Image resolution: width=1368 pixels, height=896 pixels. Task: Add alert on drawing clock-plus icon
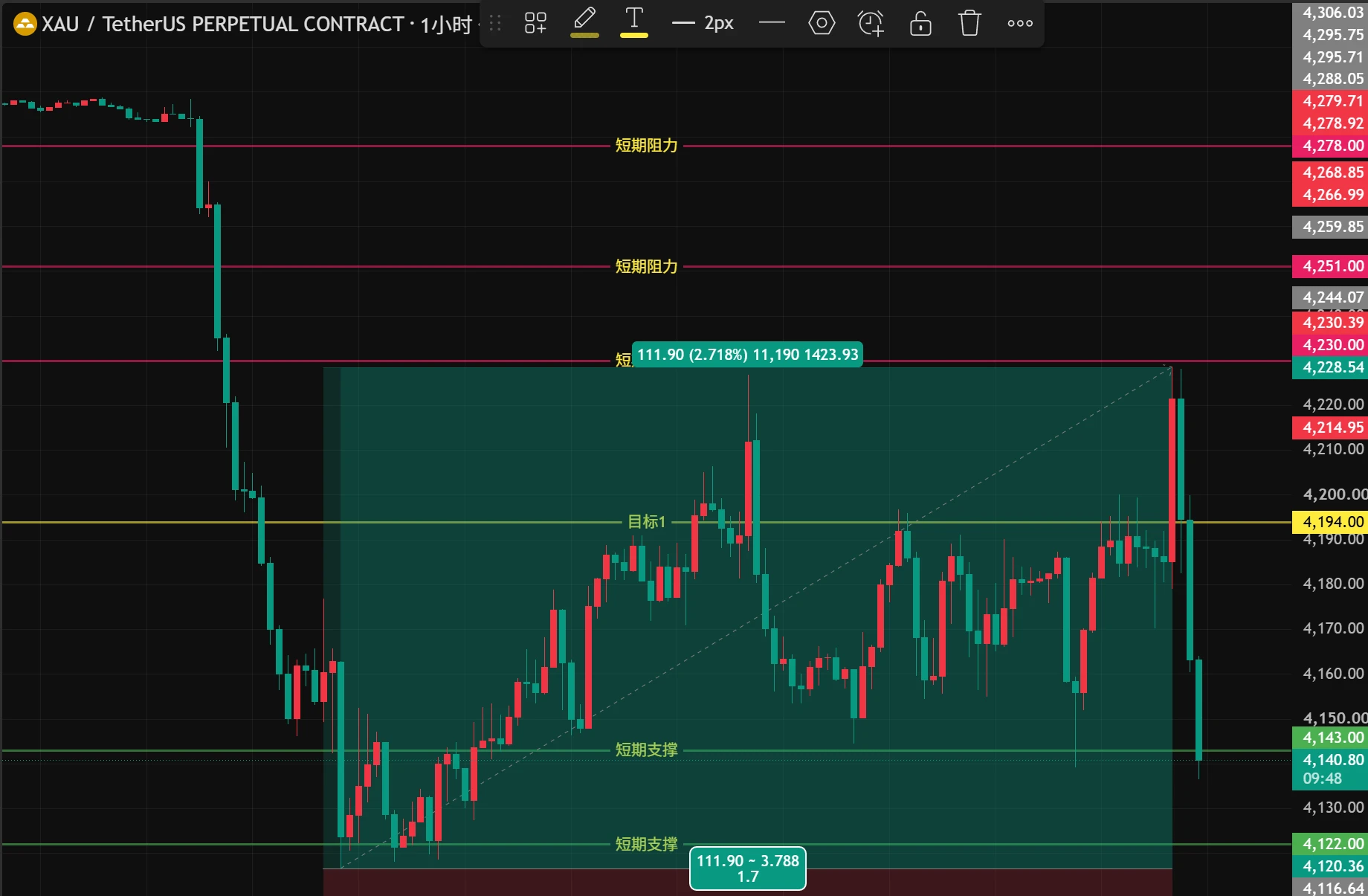coord(871,23)
